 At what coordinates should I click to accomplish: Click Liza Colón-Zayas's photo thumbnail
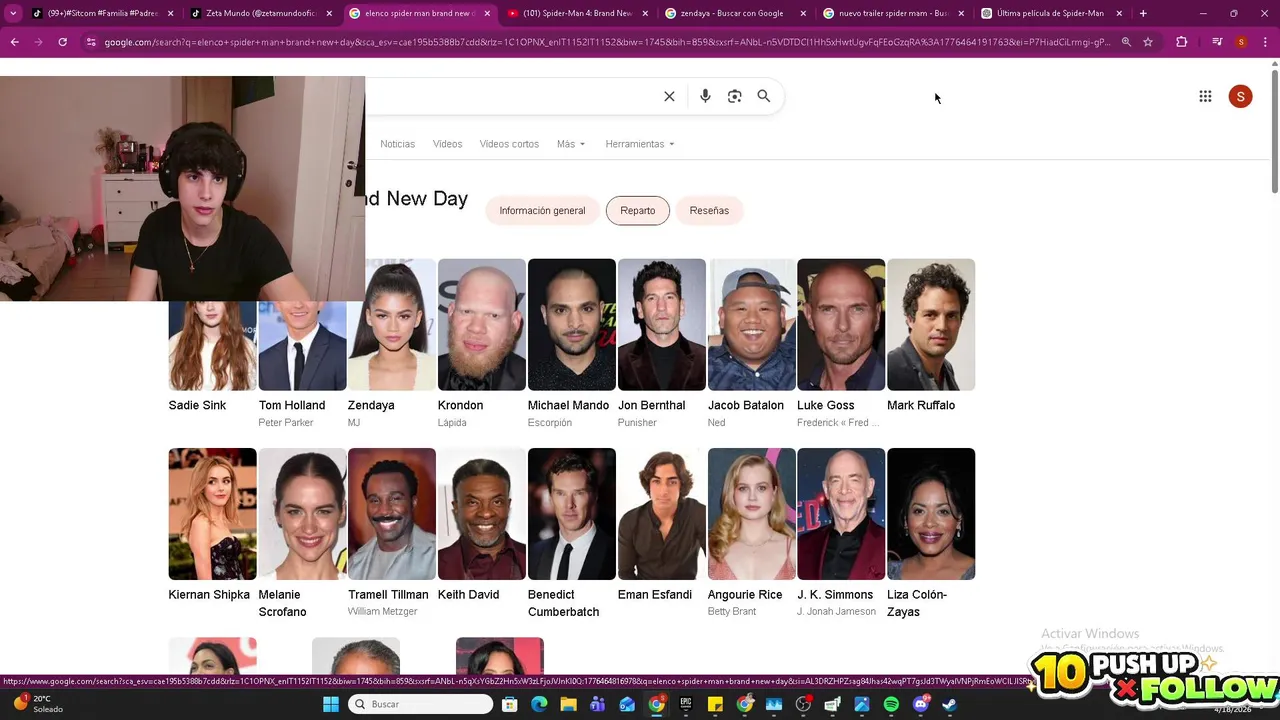[931, 514]
